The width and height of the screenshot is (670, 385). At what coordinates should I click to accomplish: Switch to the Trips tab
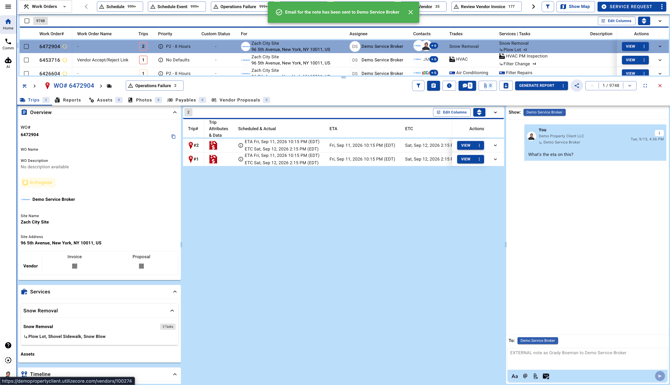(34, 100)
